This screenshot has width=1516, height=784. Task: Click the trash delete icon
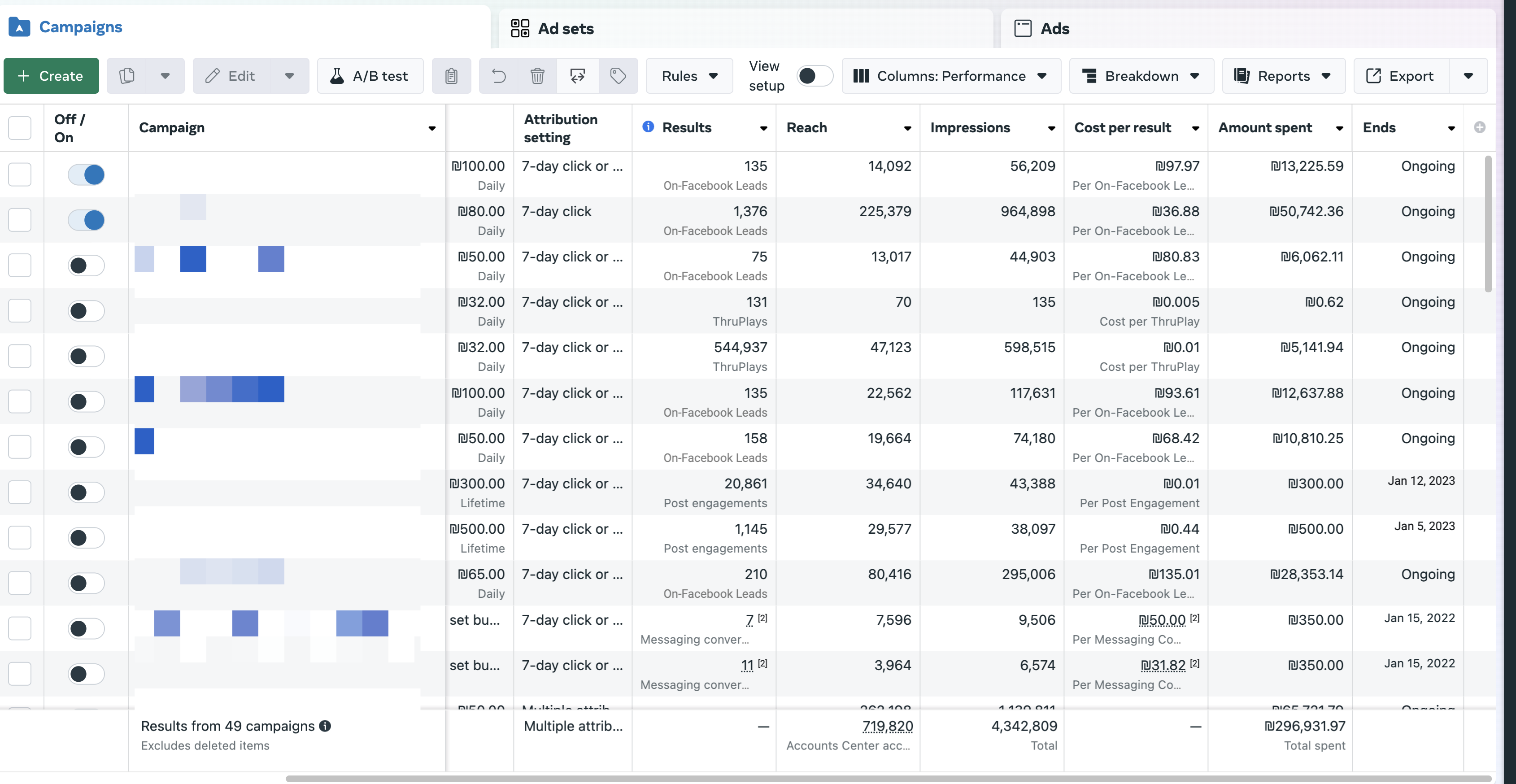[537, 76]
